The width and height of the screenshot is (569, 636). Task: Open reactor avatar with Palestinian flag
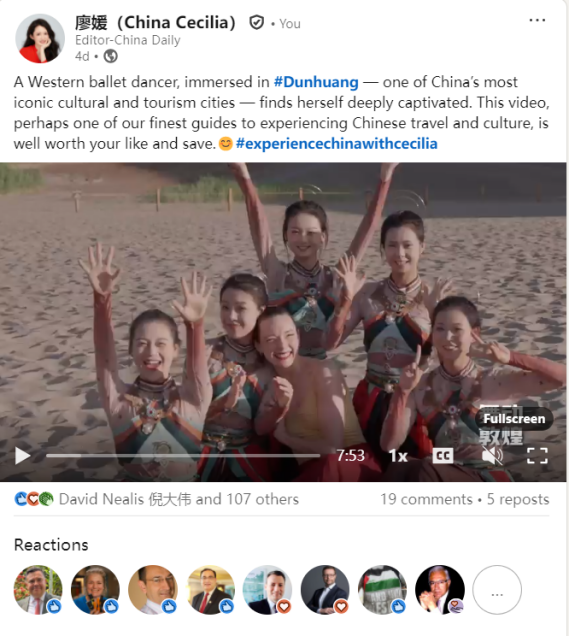(382, 589)
